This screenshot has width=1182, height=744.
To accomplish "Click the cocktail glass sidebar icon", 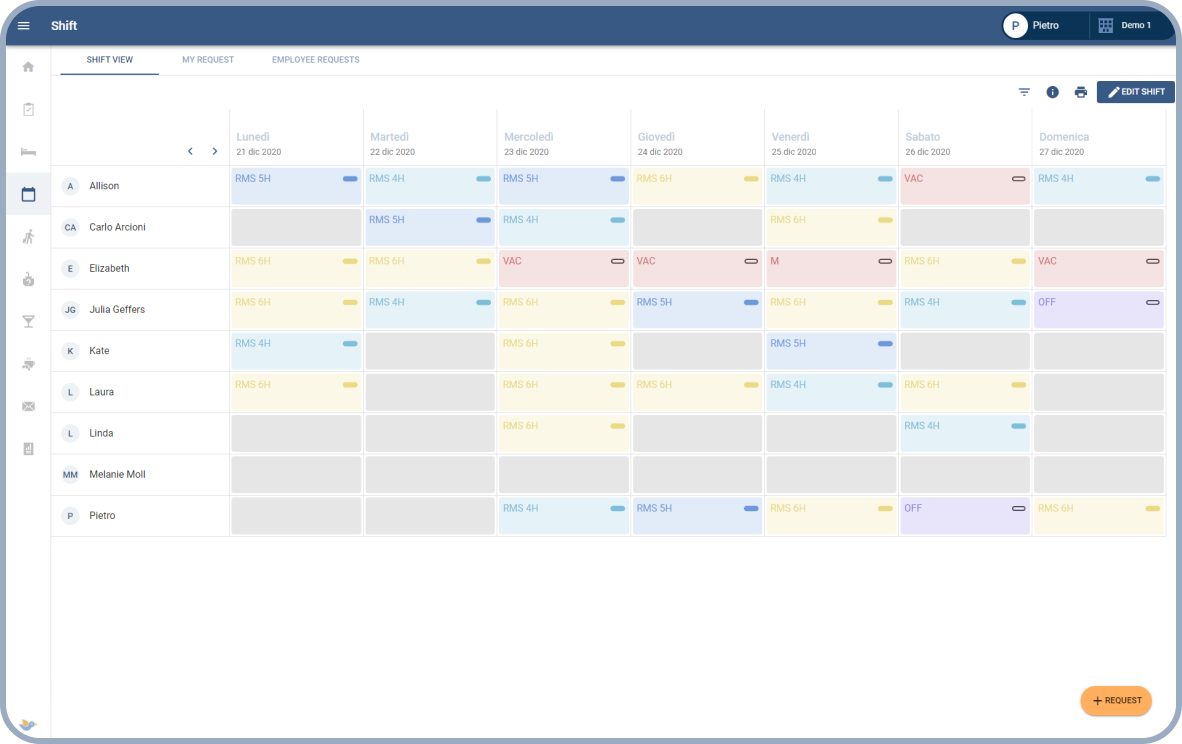I will [28, 321].
